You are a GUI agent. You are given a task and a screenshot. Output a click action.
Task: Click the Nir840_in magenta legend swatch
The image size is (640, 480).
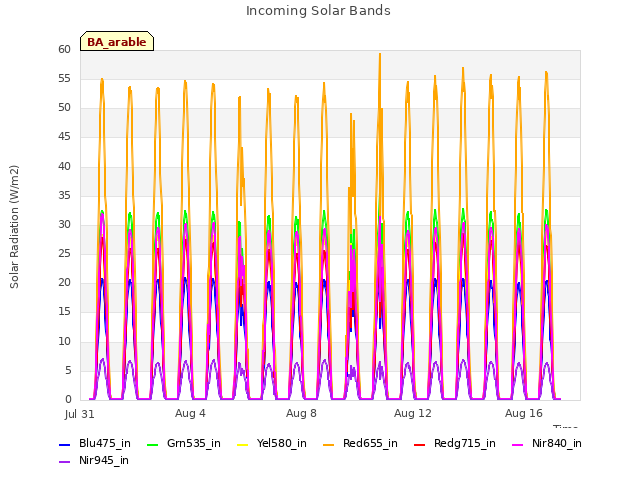click(x=518, y=444)
